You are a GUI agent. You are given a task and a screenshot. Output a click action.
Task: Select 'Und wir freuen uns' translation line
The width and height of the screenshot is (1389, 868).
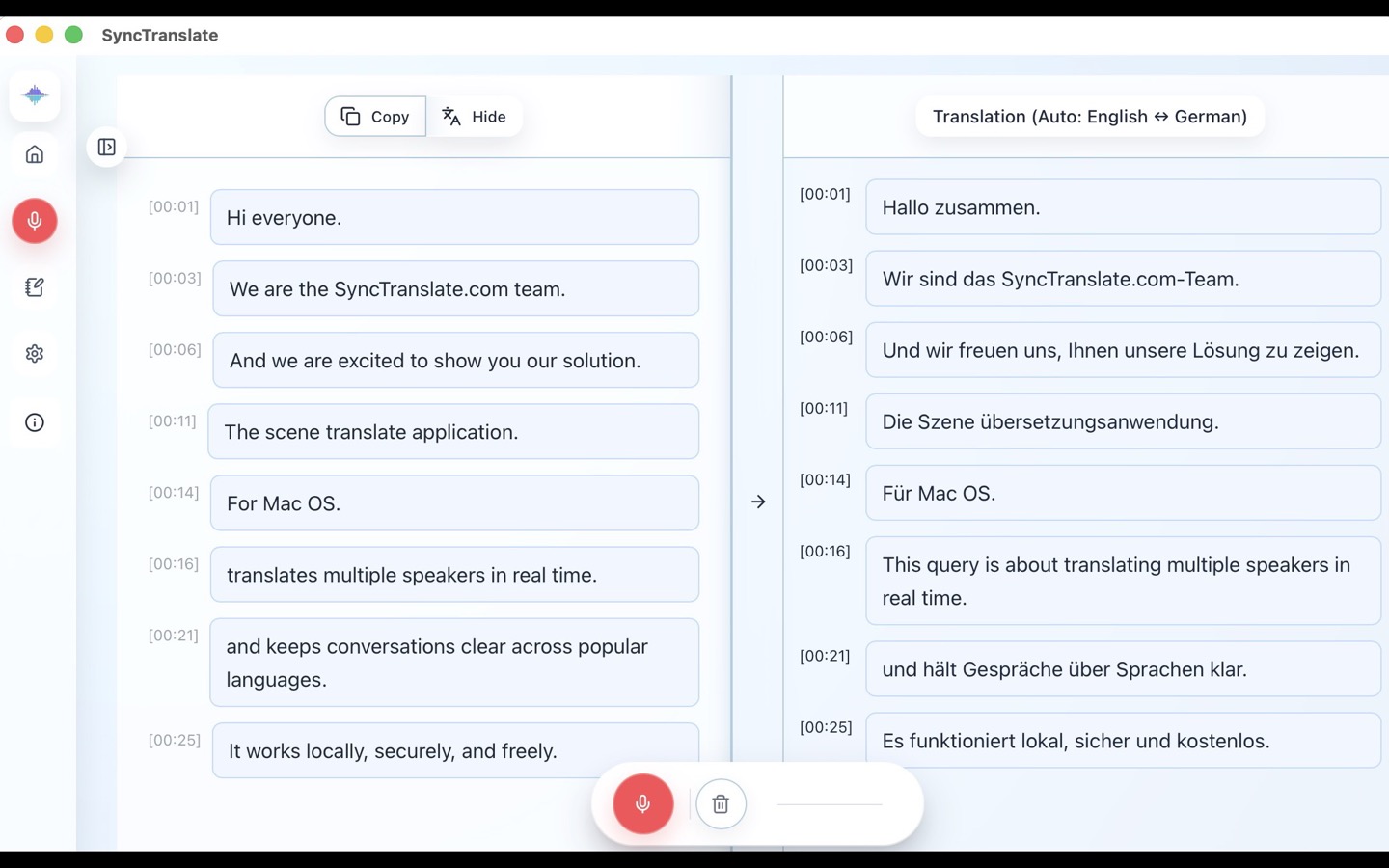[1124, 349]
